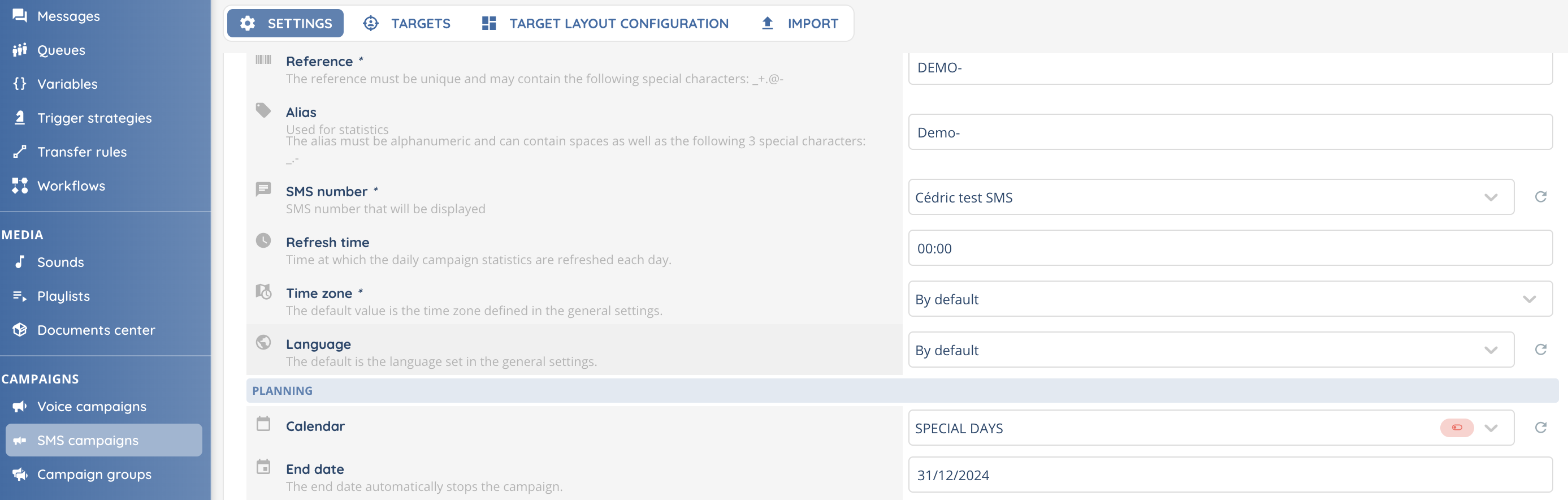This screenshot has height=500, width=1568.
Task: Click the refresh icon beside Language dropdown
Action: [1540, 350]
